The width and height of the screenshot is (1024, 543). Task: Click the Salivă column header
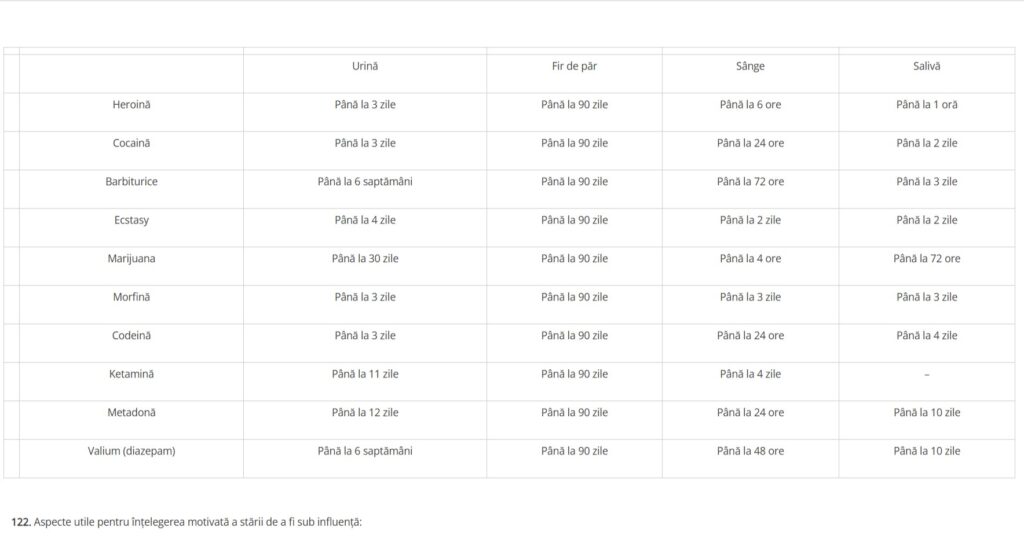point(926,66)
